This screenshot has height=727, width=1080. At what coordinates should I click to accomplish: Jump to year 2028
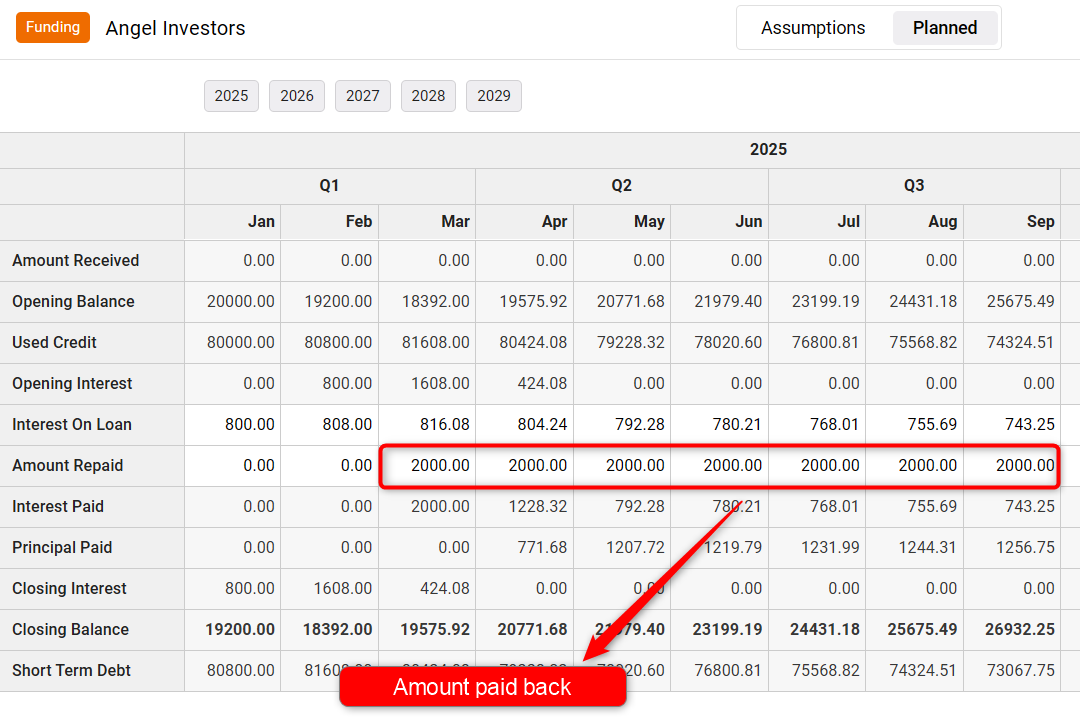pyautogui.click(x=428, y=96)
